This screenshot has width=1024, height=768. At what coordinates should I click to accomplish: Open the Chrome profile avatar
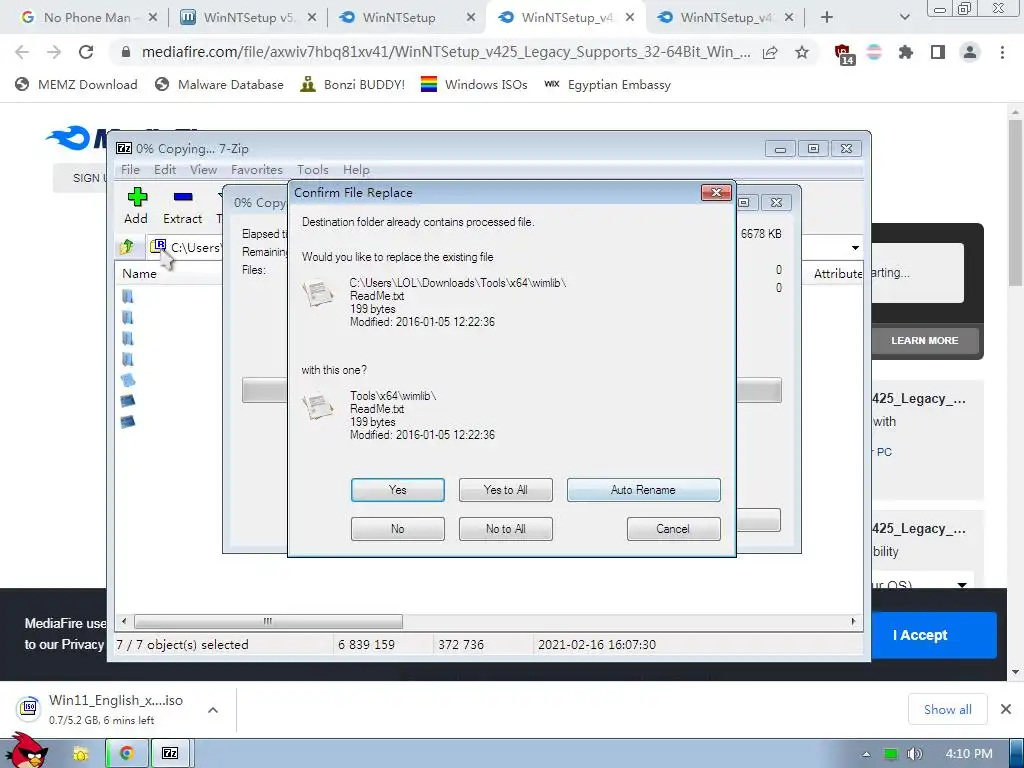[x=970, y=52]
